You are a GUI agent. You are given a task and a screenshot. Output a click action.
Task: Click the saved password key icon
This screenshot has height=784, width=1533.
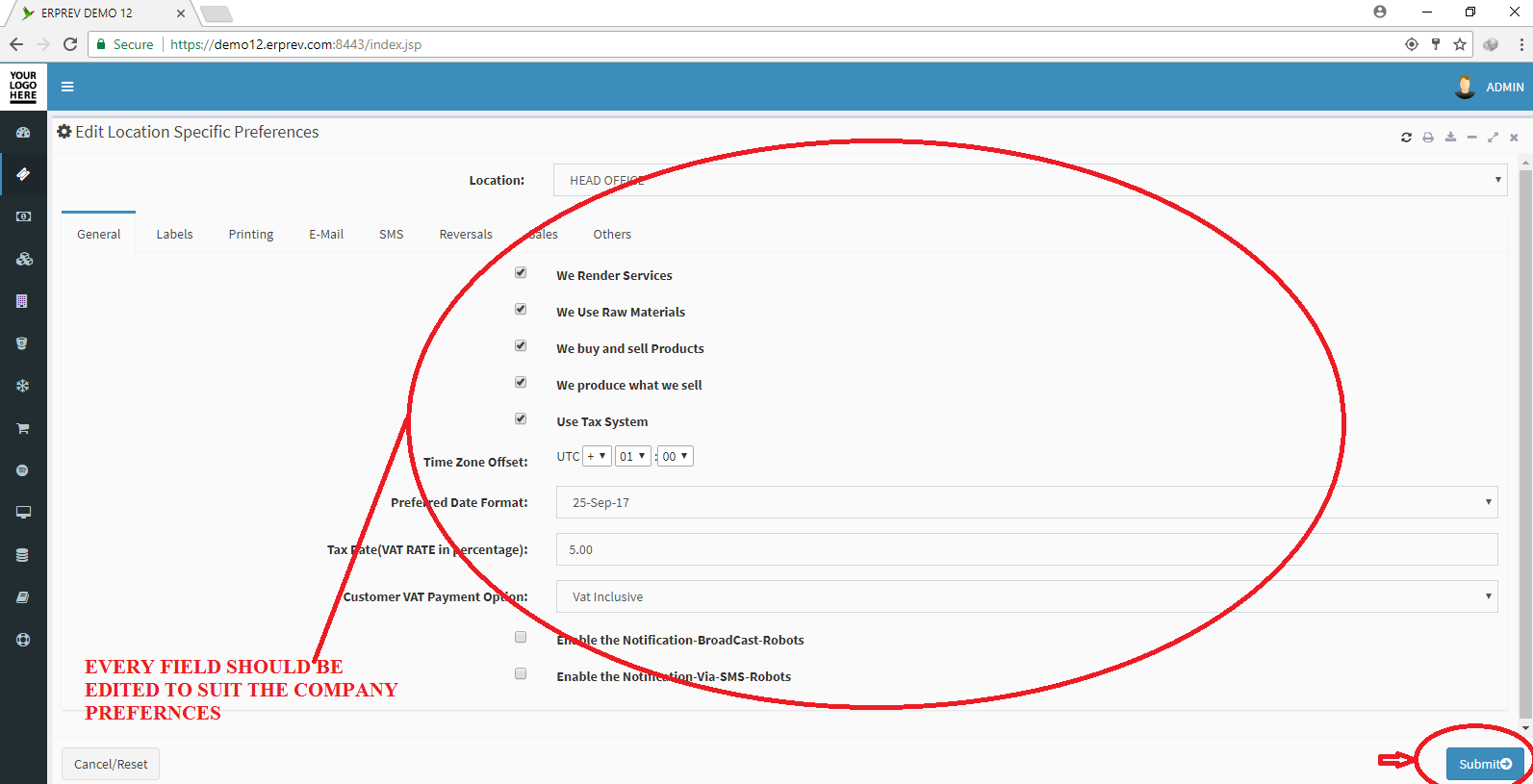pyautogui.click(x=1436, y=44)
